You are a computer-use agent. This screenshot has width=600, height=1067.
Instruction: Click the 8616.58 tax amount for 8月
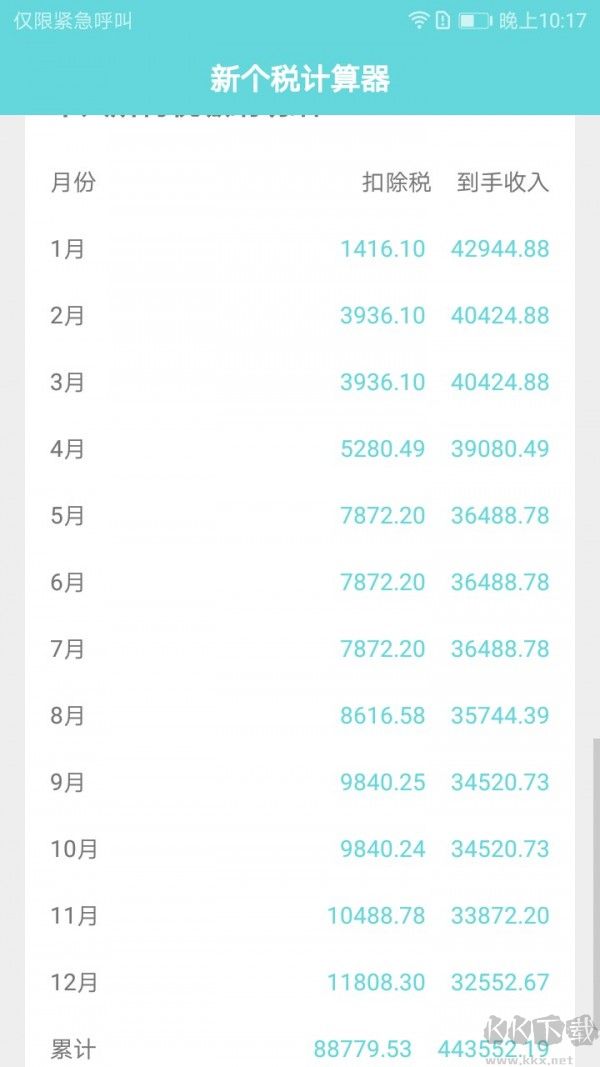tap(382, 716)
